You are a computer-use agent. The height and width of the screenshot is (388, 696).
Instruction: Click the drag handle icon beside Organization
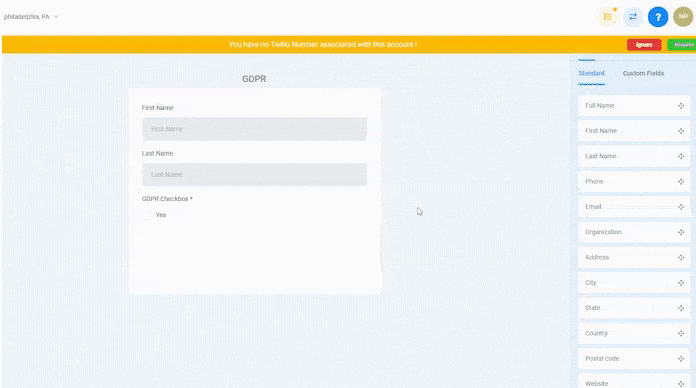pyautogui.click(x=681, y=232)
